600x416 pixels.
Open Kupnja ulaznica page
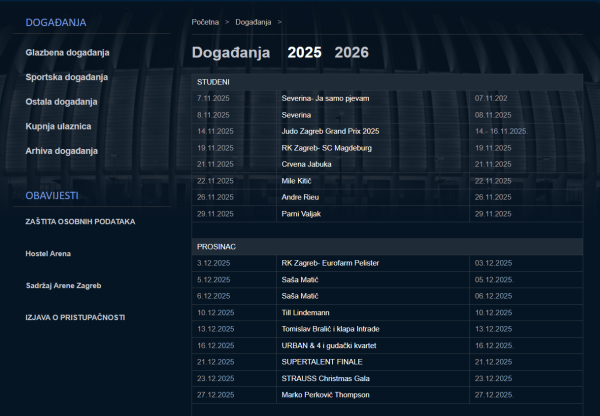59,126
